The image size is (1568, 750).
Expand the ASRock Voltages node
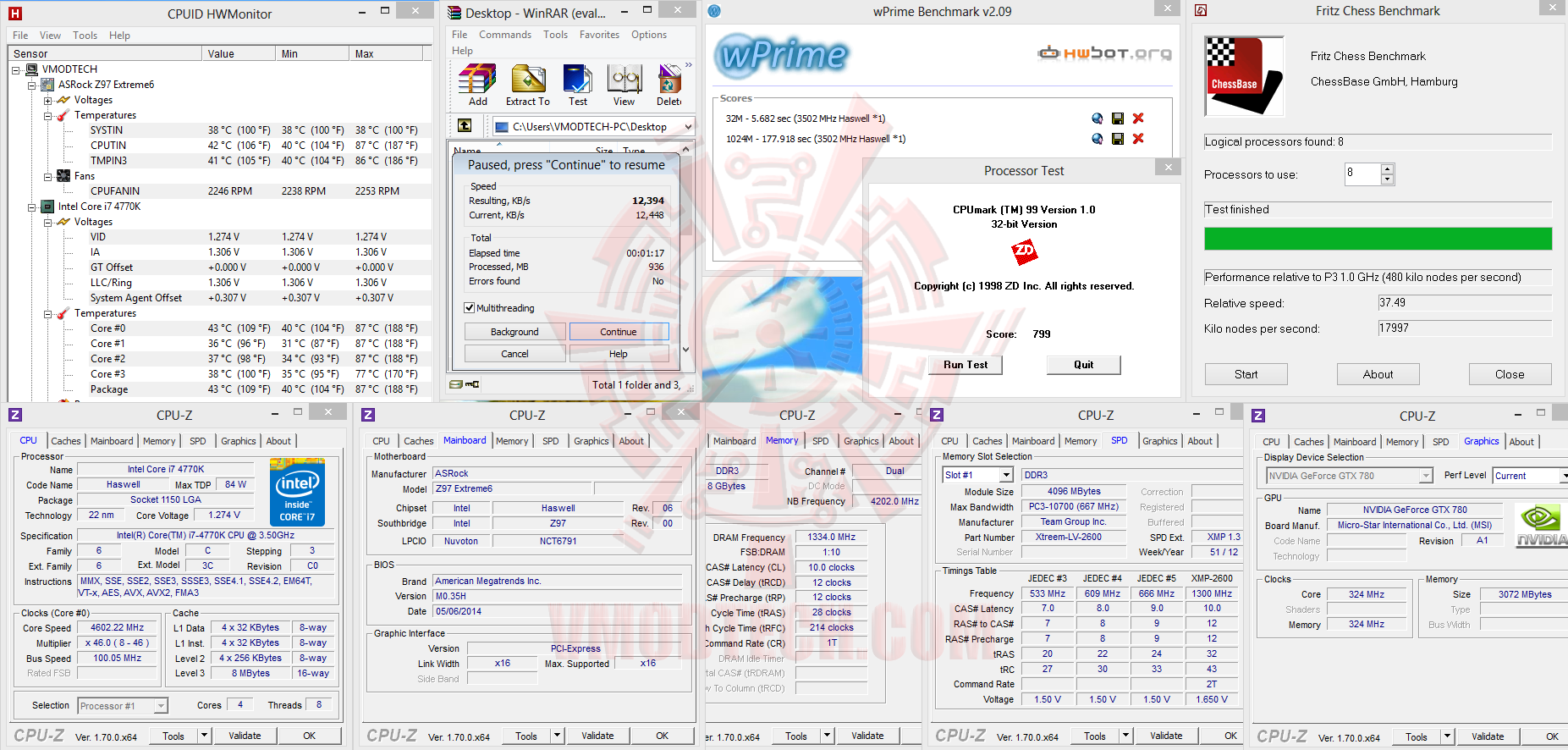click(47, 100)
